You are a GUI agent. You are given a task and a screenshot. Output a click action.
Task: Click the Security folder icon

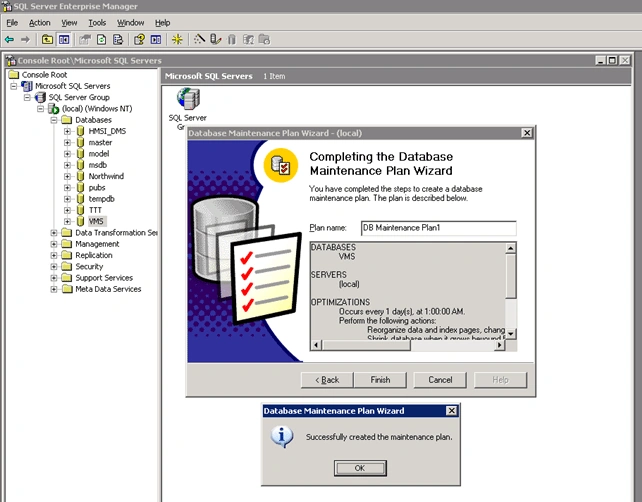point(67,267)
